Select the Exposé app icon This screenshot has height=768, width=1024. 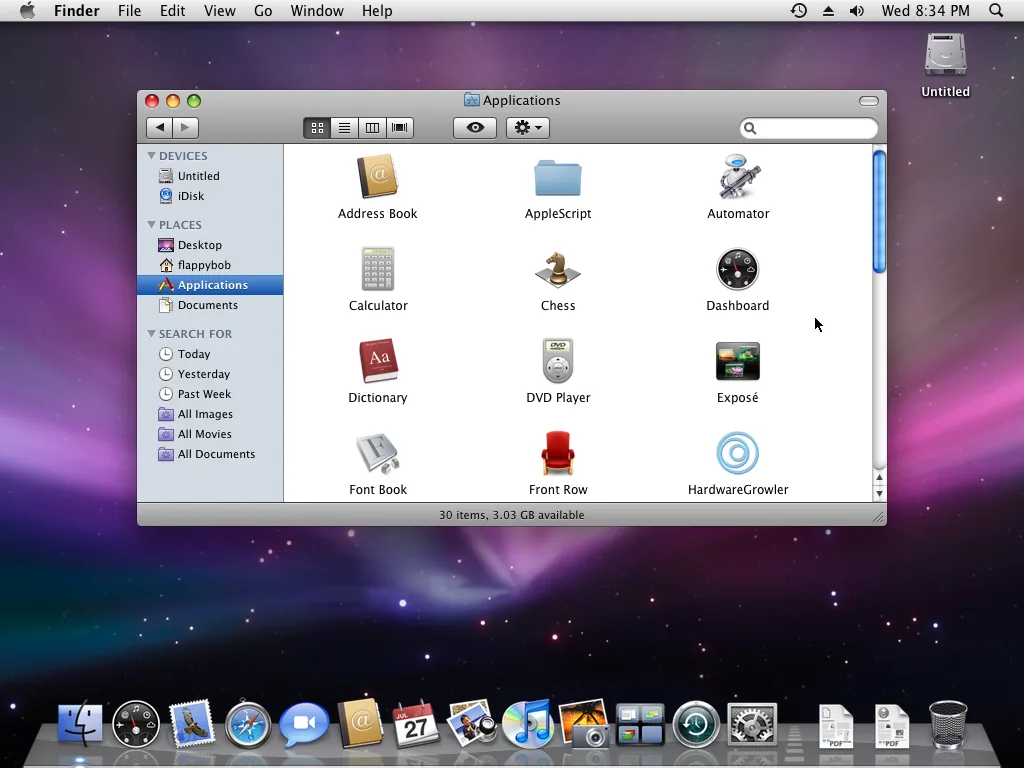[x=737, y=361]
